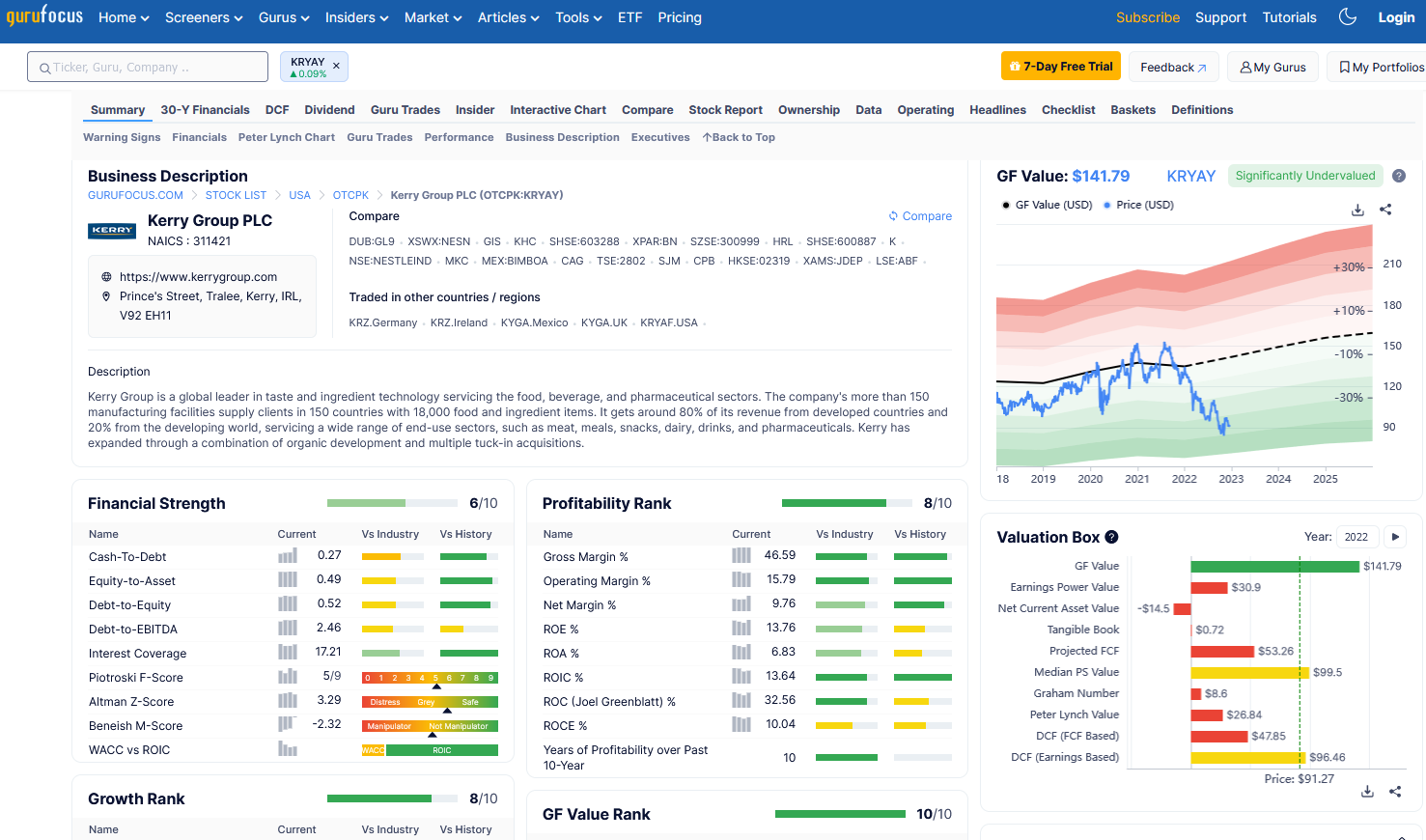
Task: Open help icon beside Significantly Undervalued badge
Action: (x=1399, y=176)
